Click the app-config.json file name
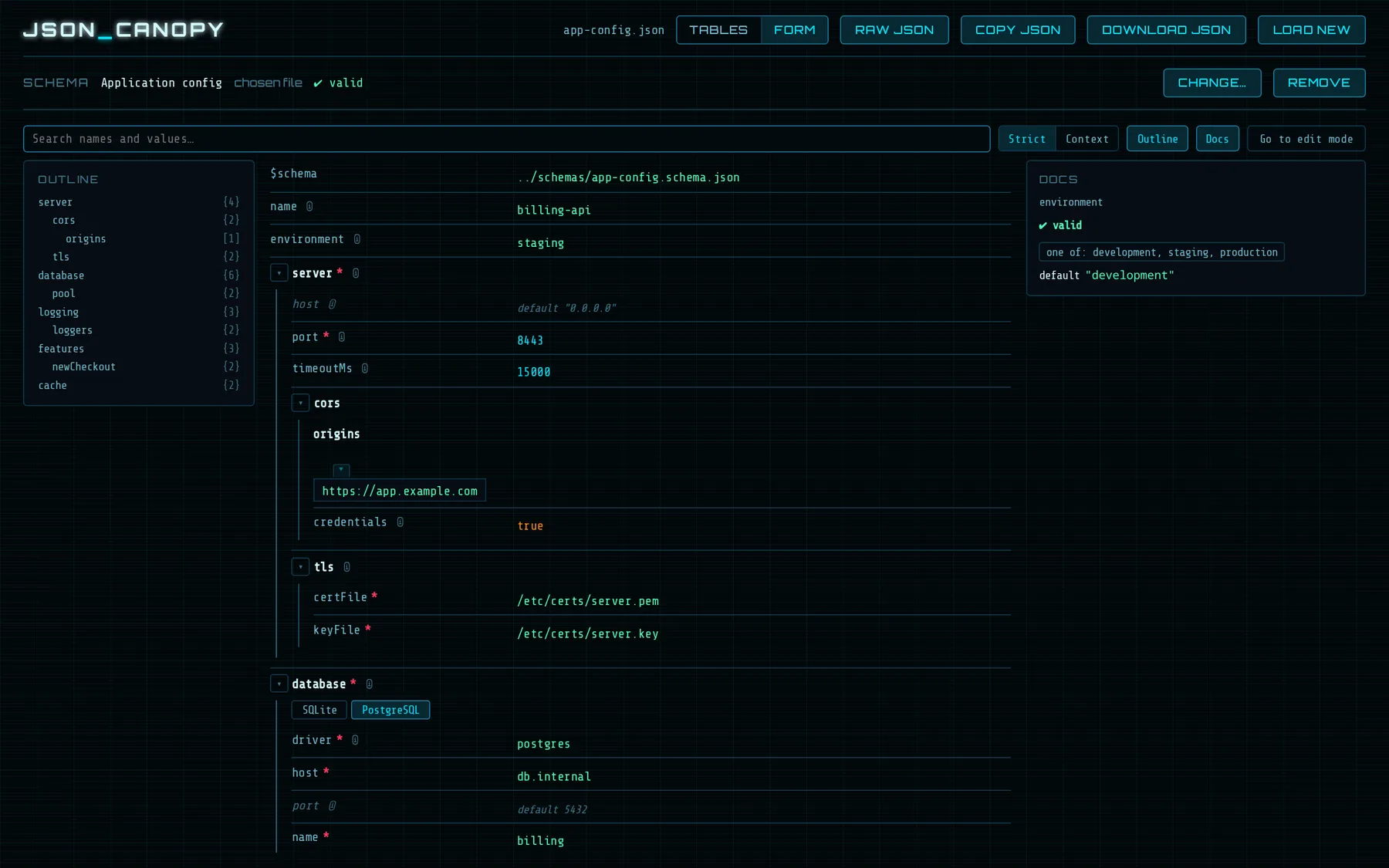Screen dimensions: 1389x868 click(613, 30)
